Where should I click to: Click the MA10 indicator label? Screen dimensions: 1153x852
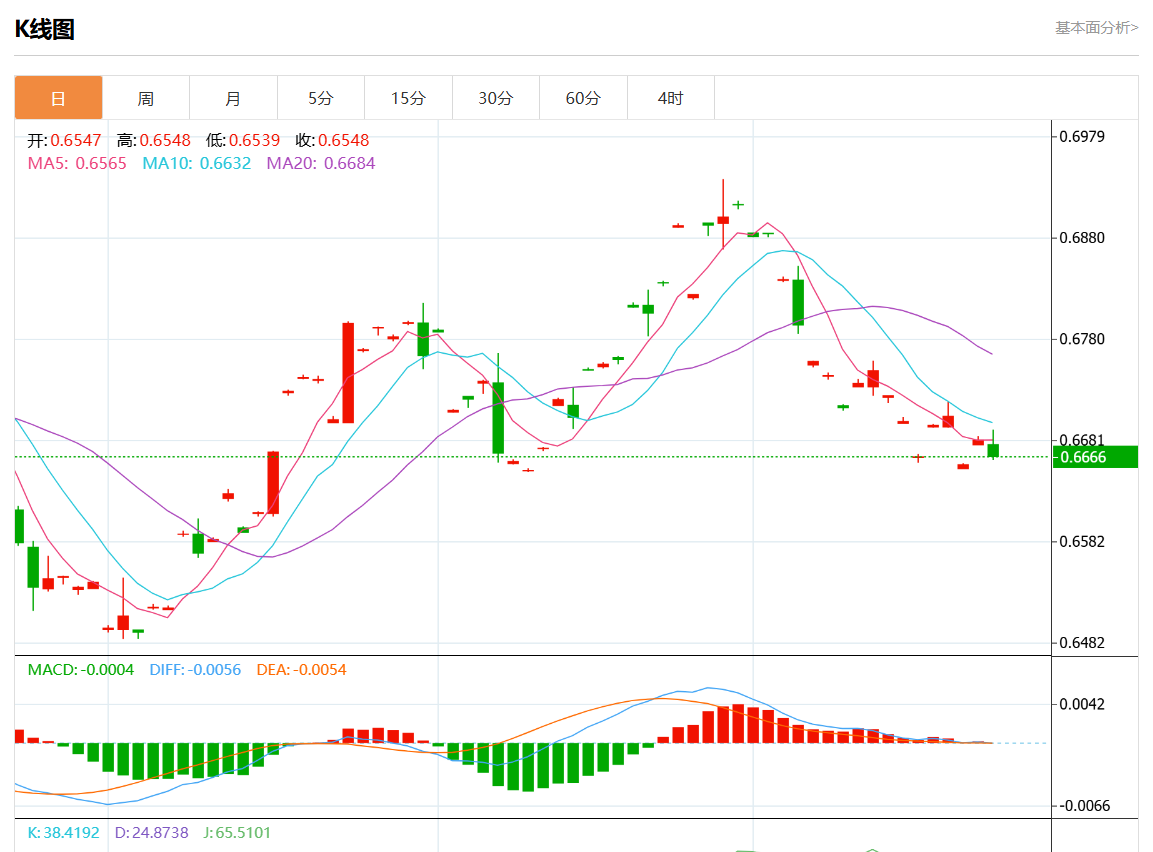pos(196,163)
